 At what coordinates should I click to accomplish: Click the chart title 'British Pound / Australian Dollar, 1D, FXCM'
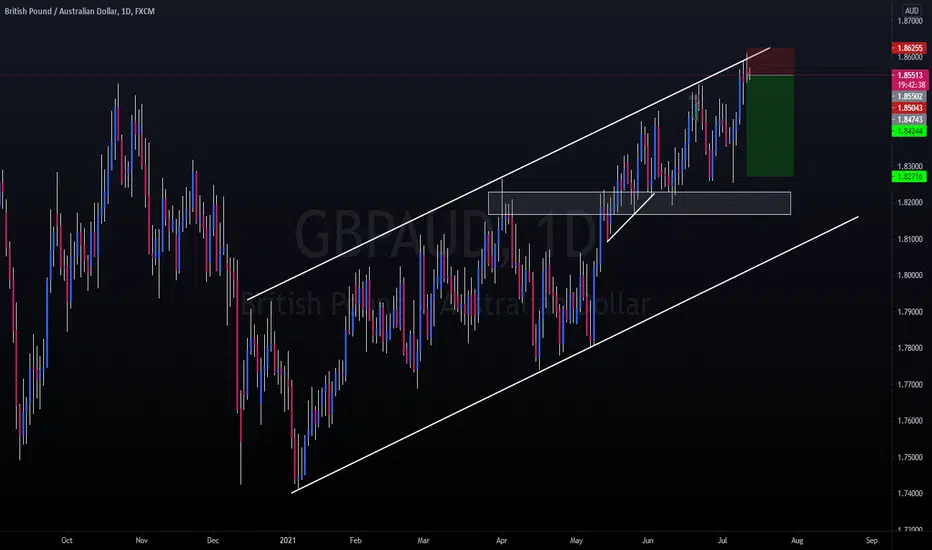point(80,11)
